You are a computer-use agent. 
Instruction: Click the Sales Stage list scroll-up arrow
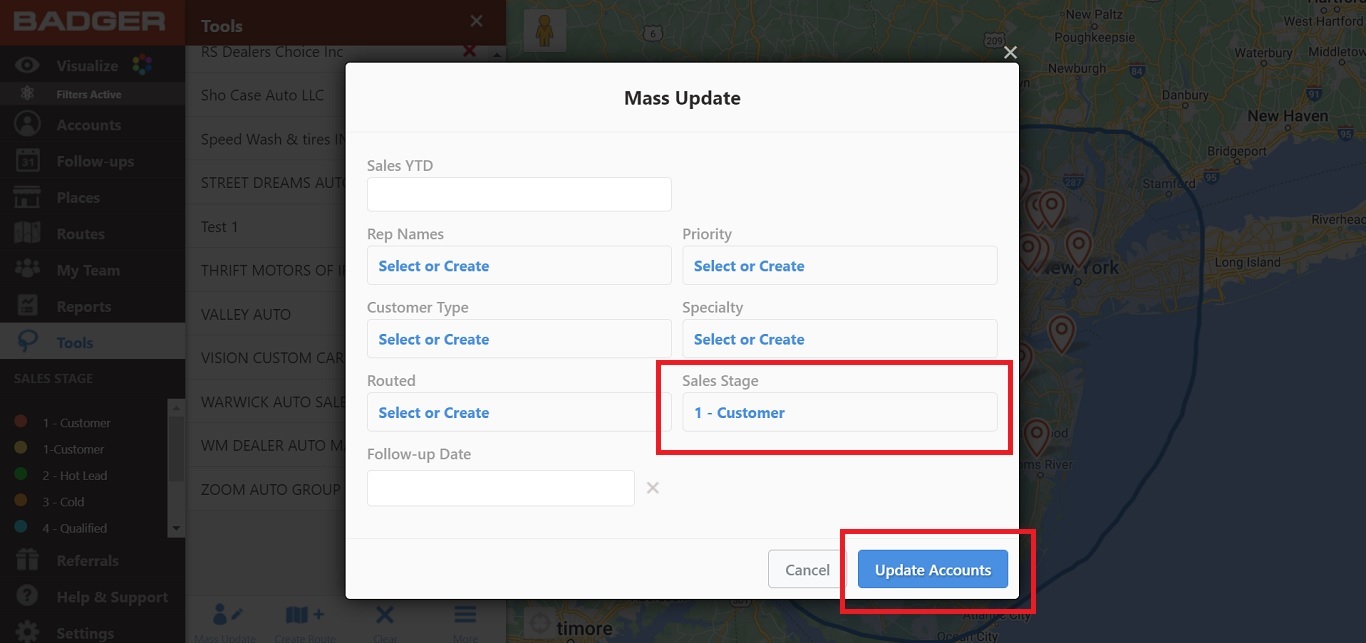pyautogui.click(x=176, y=406)
